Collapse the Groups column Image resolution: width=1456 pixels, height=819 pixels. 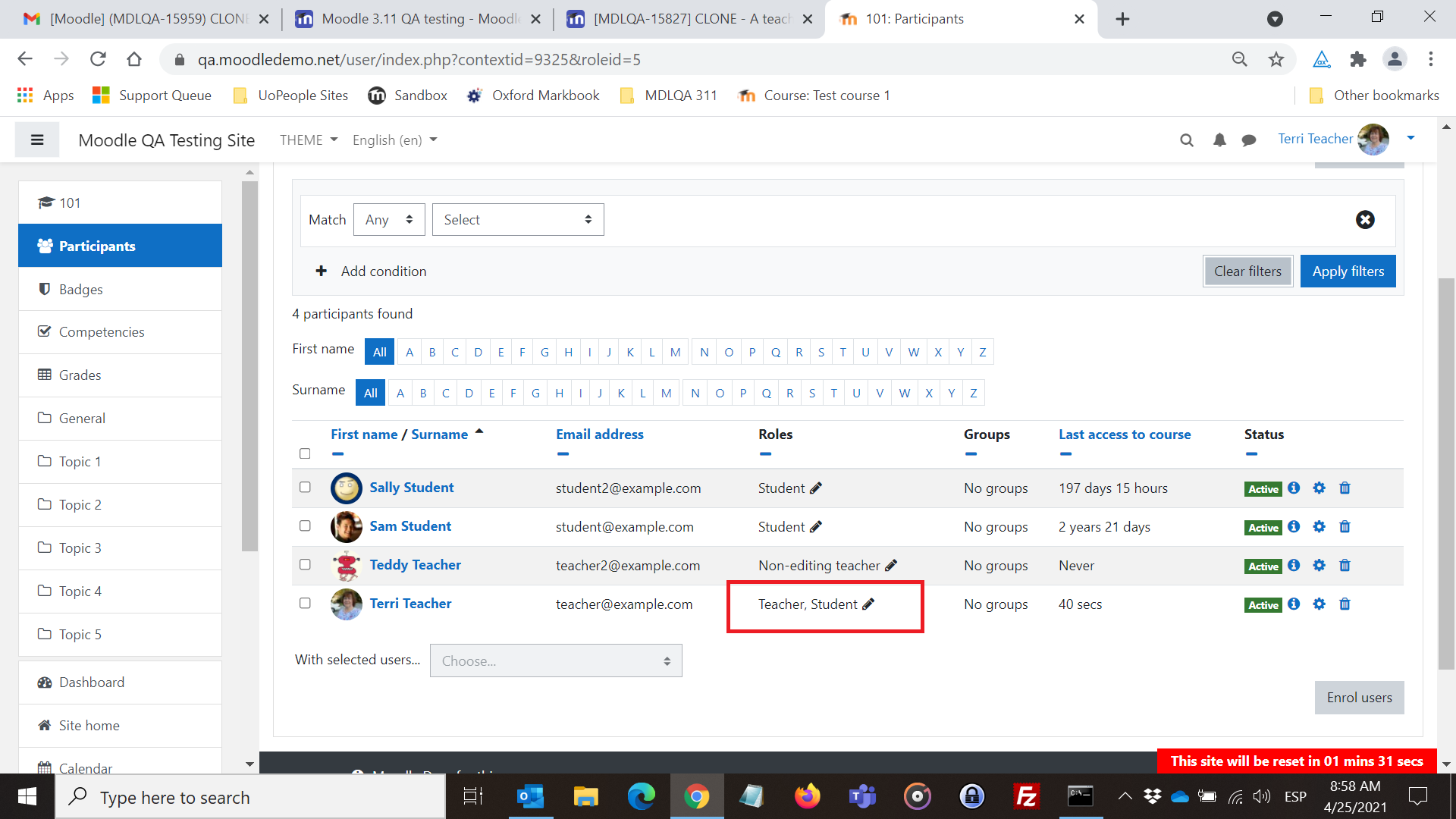pos(971,454)
